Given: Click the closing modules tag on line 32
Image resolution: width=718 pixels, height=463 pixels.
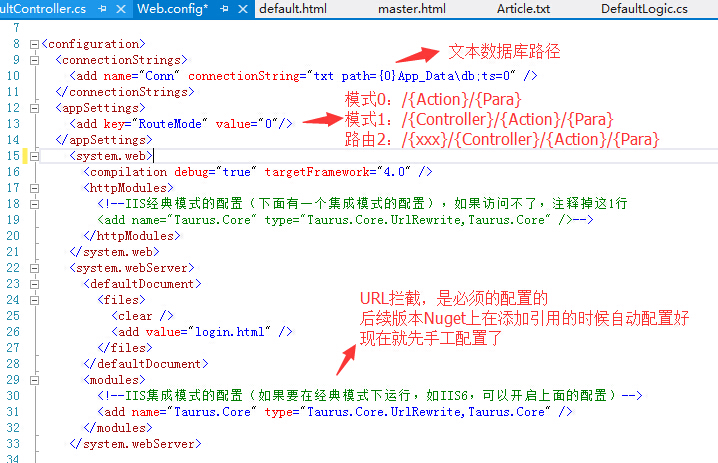Looking at the screenshot, I should click(118, 428).
